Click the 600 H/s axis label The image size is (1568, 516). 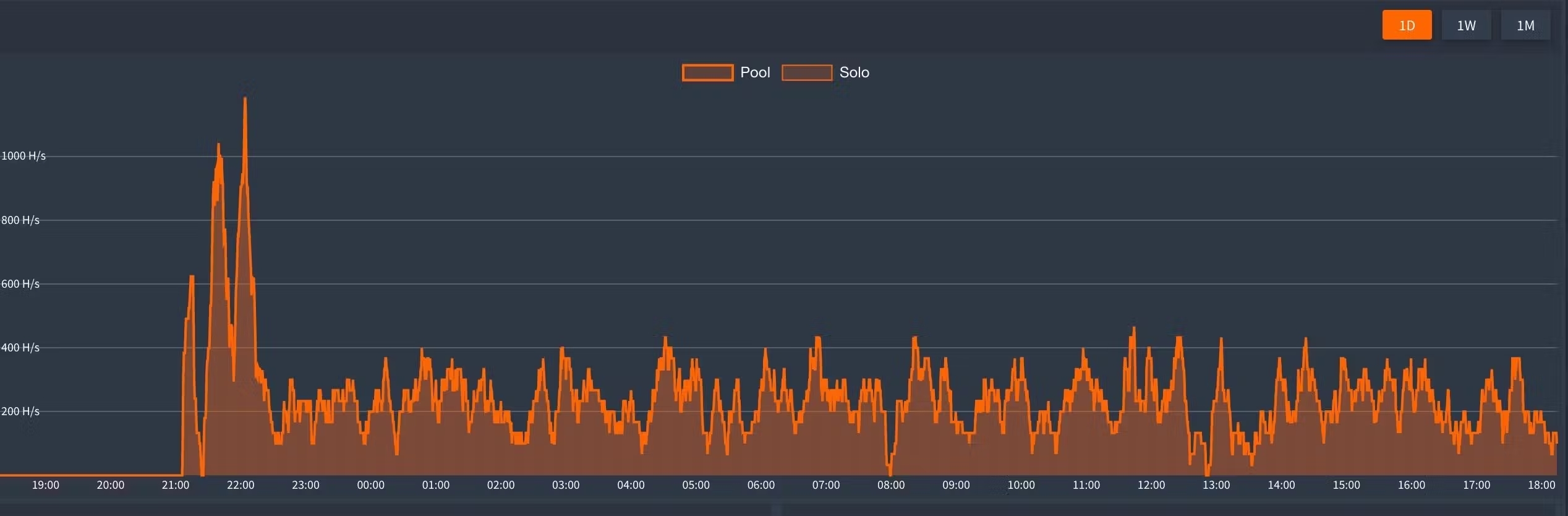click(x=20, y=284)
